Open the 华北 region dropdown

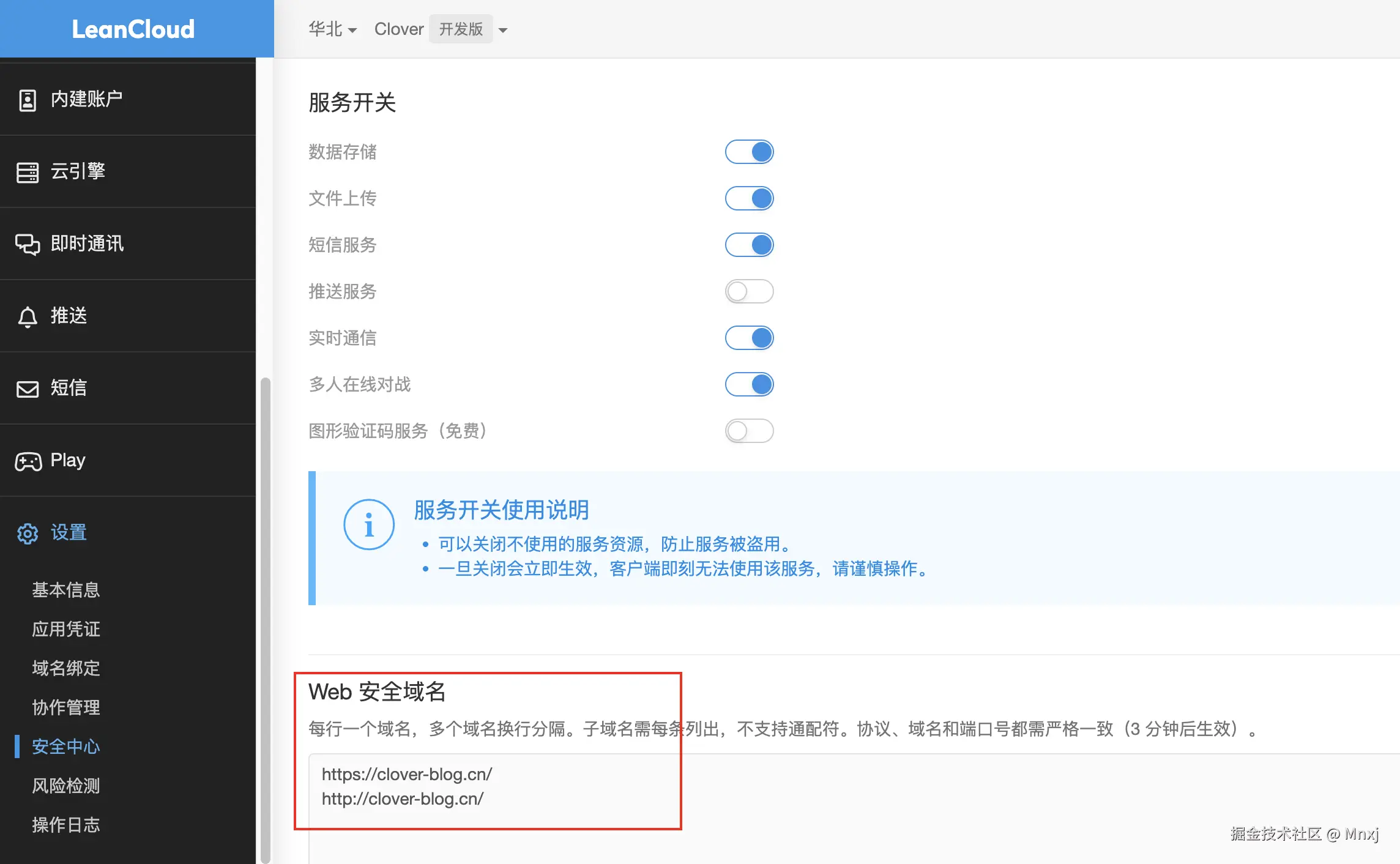pos(332,29)
